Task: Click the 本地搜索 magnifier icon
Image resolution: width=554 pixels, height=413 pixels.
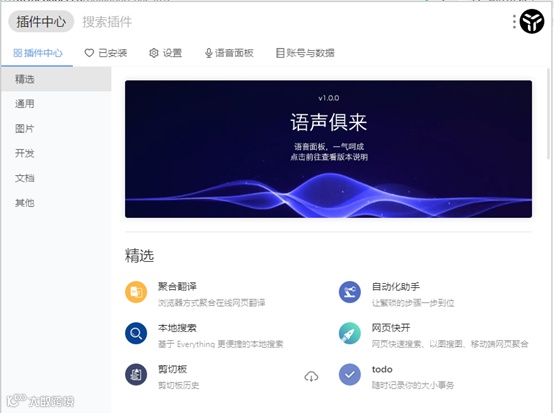Action: 136,333
